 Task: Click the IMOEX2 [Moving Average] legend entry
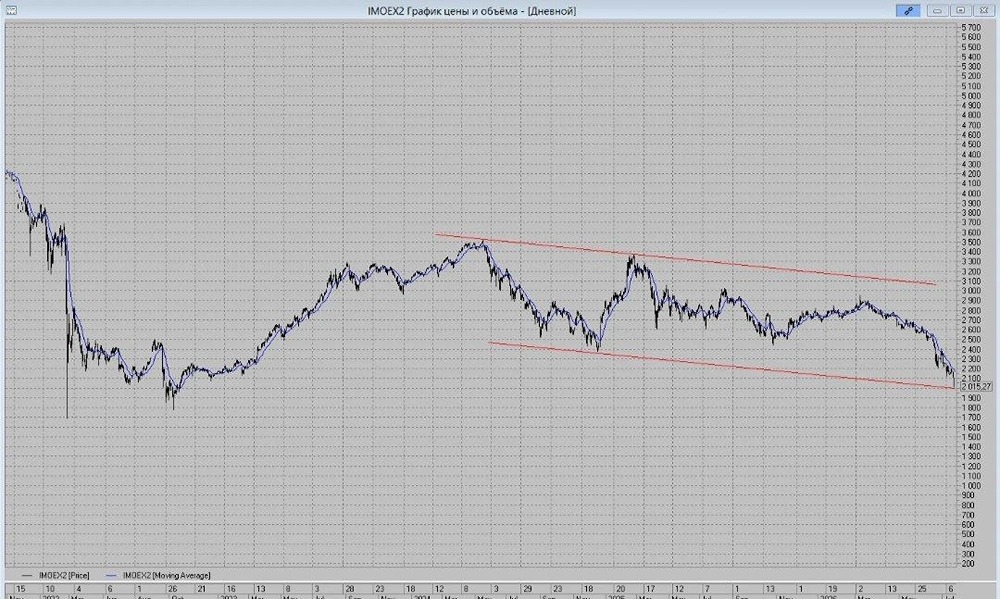click(166, 575)
